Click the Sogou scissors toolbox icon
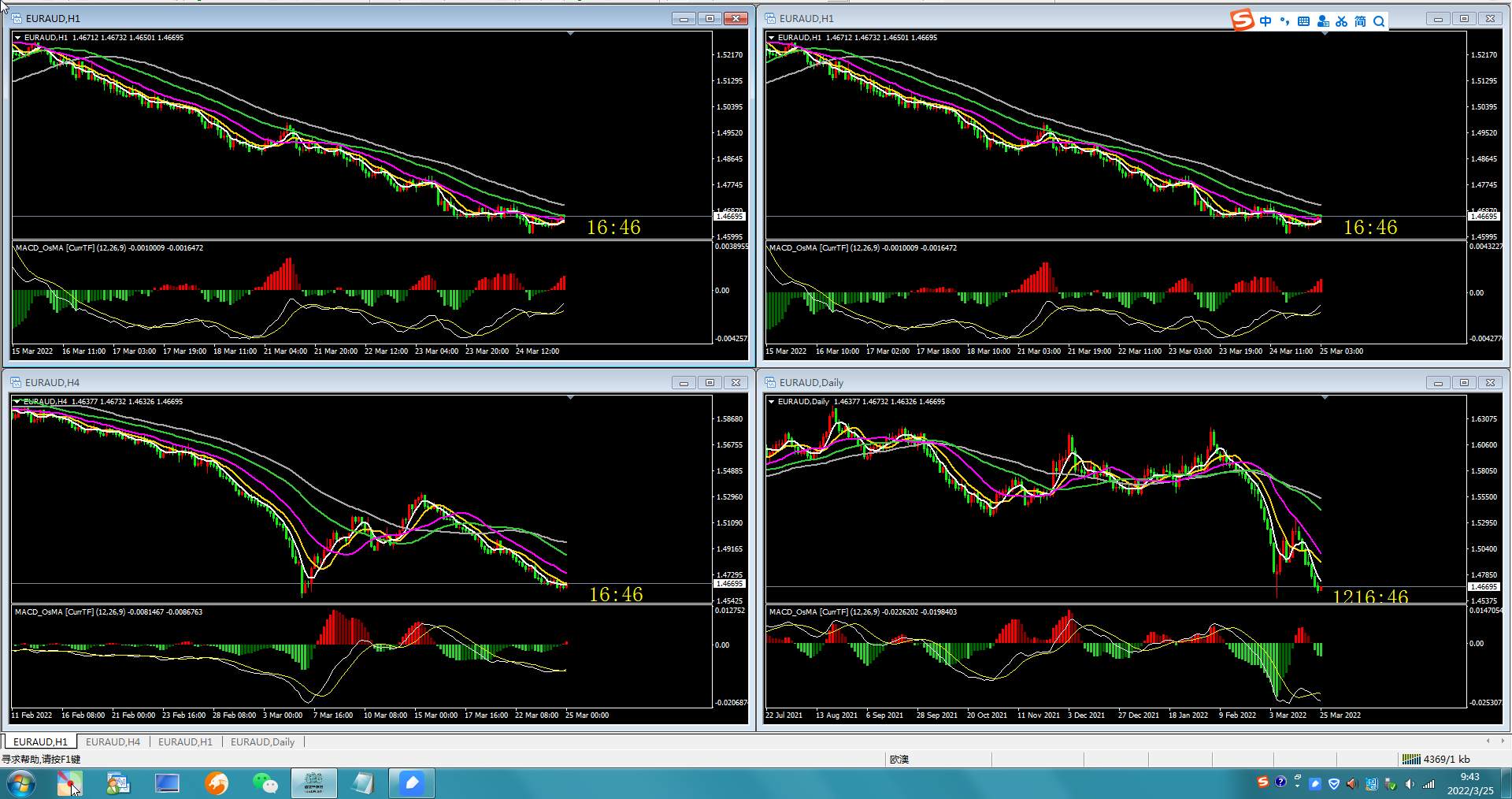 [1341, 21]
